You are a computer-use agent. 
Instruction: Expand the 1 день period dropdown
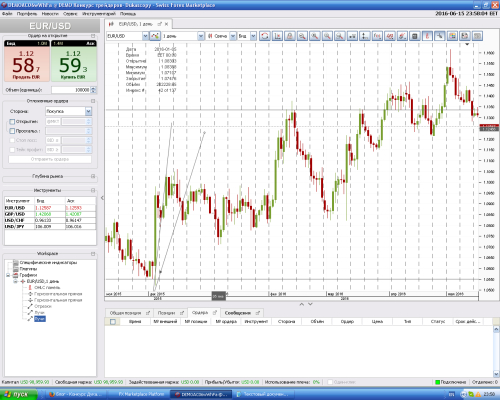(200, 36)
